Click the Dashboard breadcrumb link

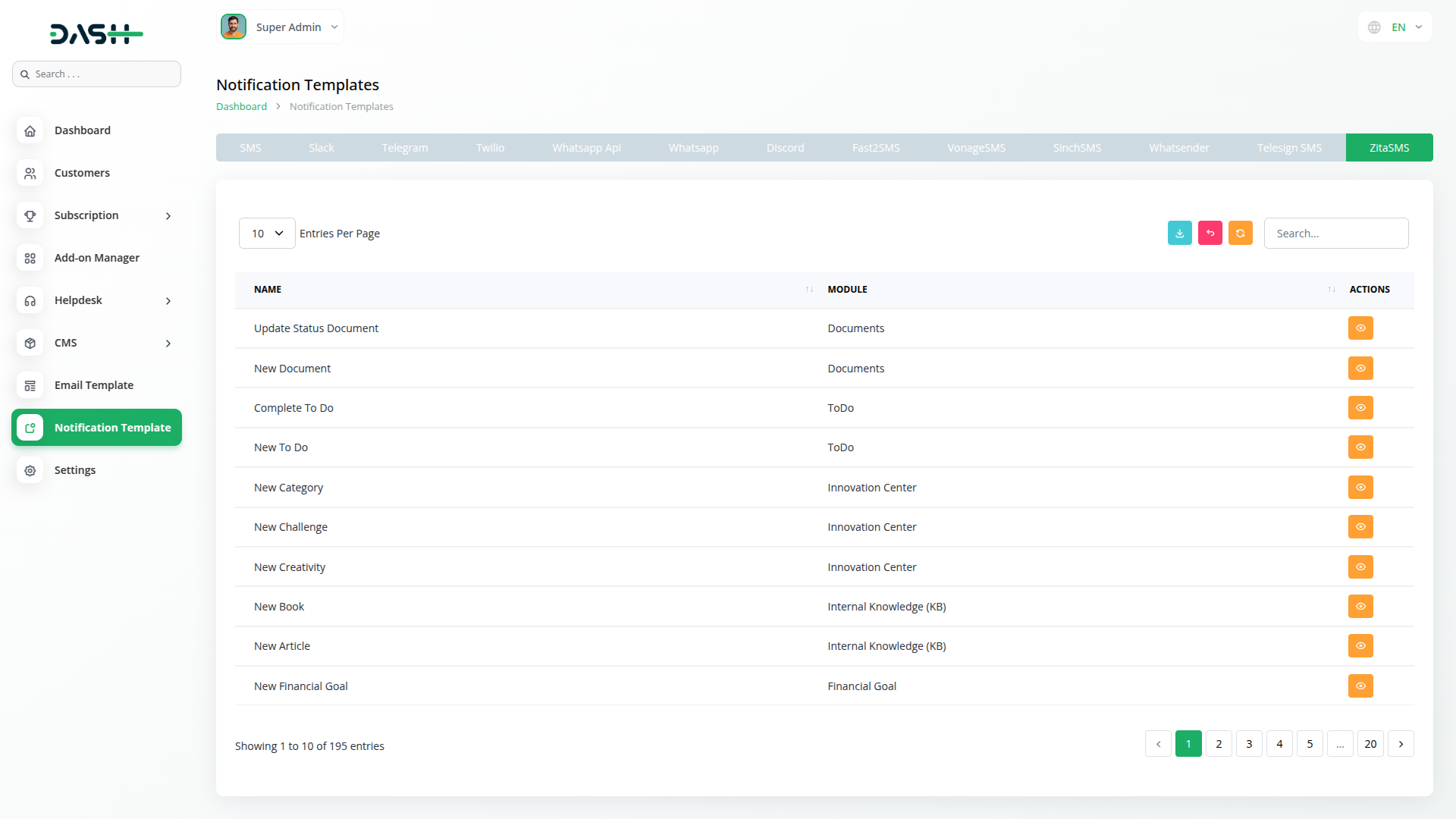tap(241, 107)
